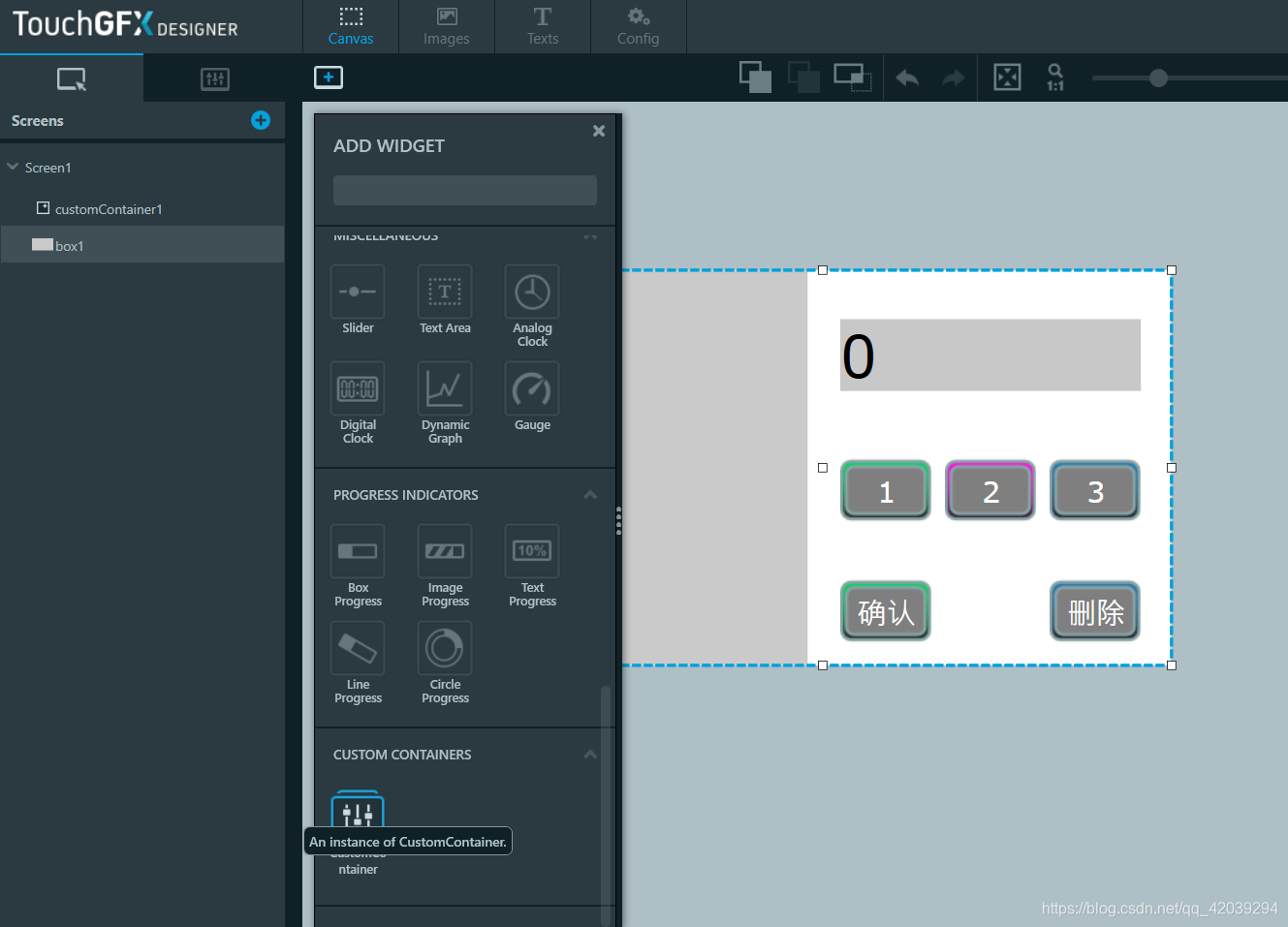Collapse the Screen1 tree node
The height and width of the screenshot is (927, 1288).
[13, 167]
